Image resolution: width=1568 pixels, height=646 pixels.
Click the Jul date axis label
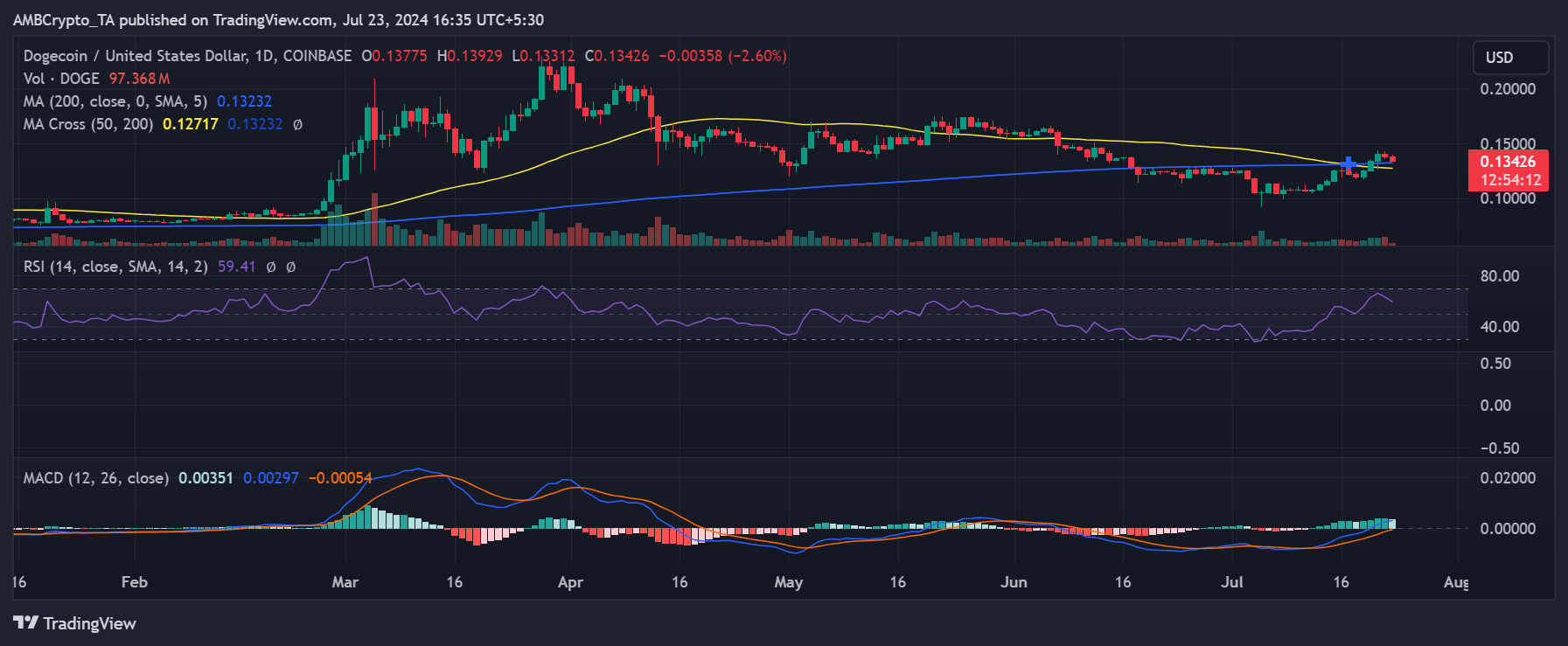pos(1232,582)
